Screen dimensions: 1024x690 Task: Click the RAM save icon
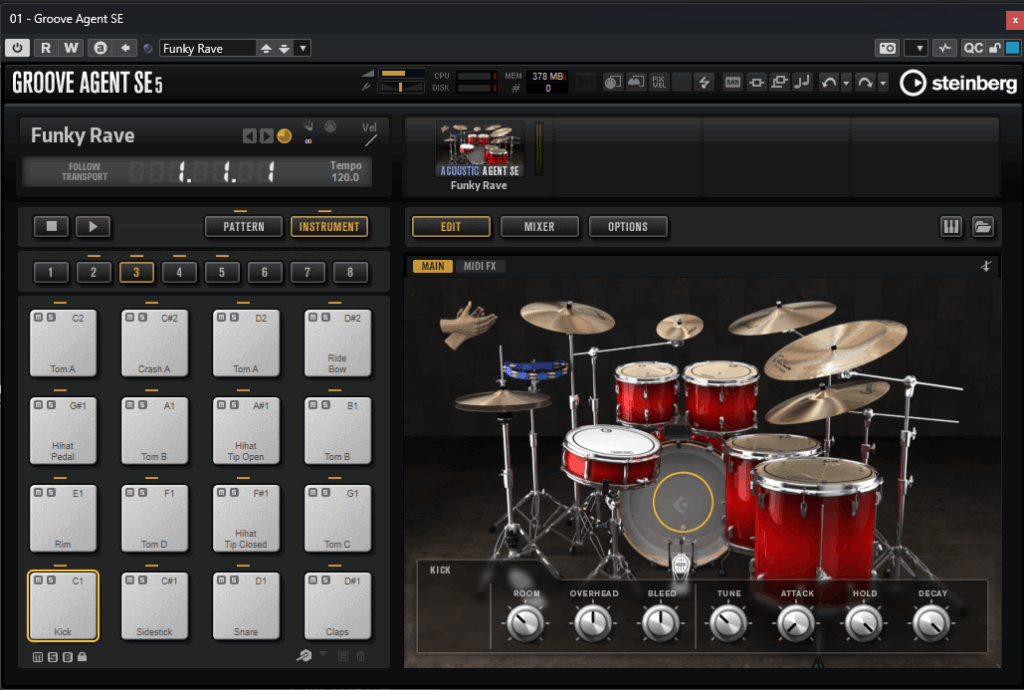[733, 82]
